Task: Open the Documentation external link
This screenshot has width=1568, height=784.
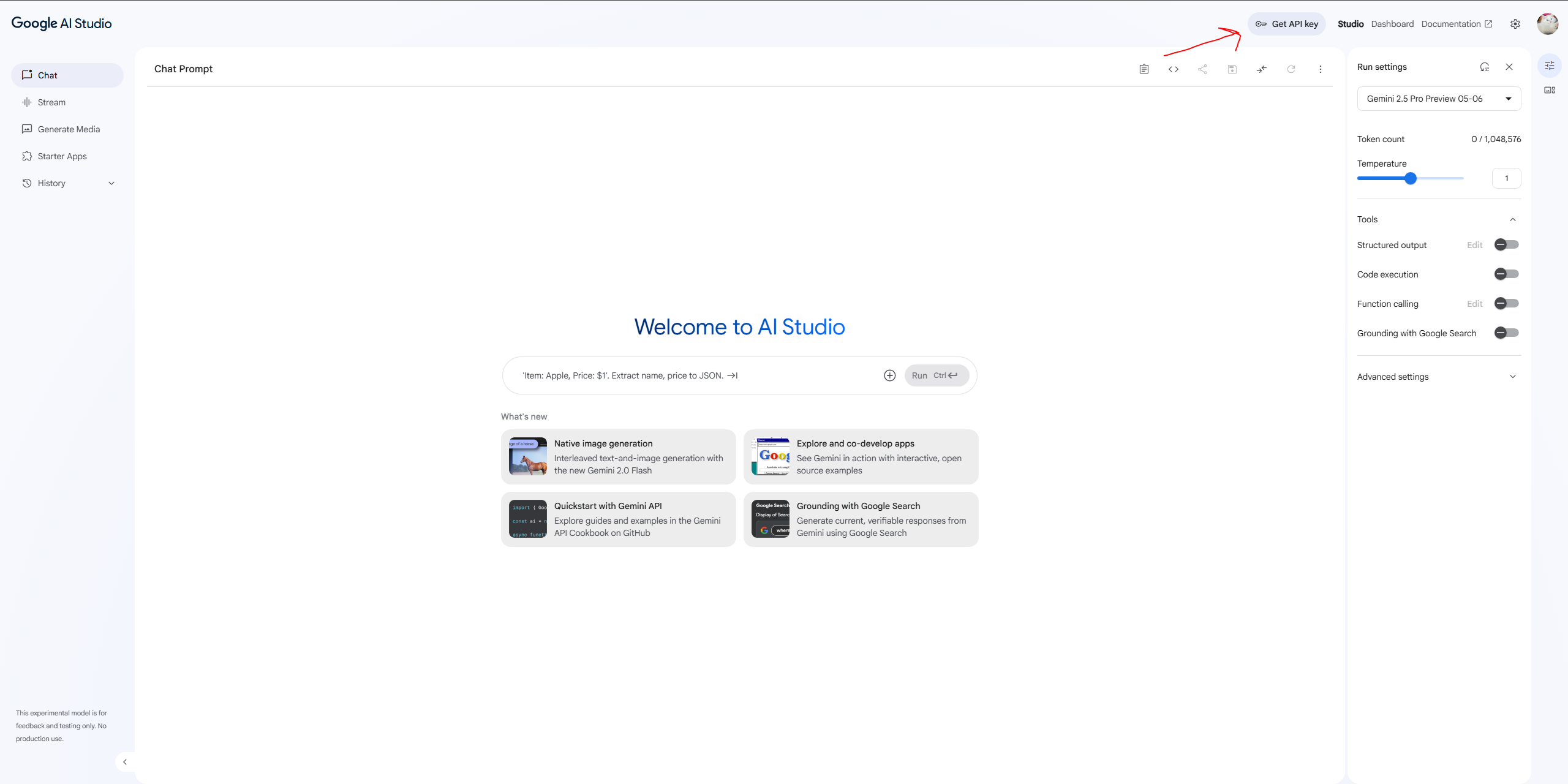Action: point(1457,24)
